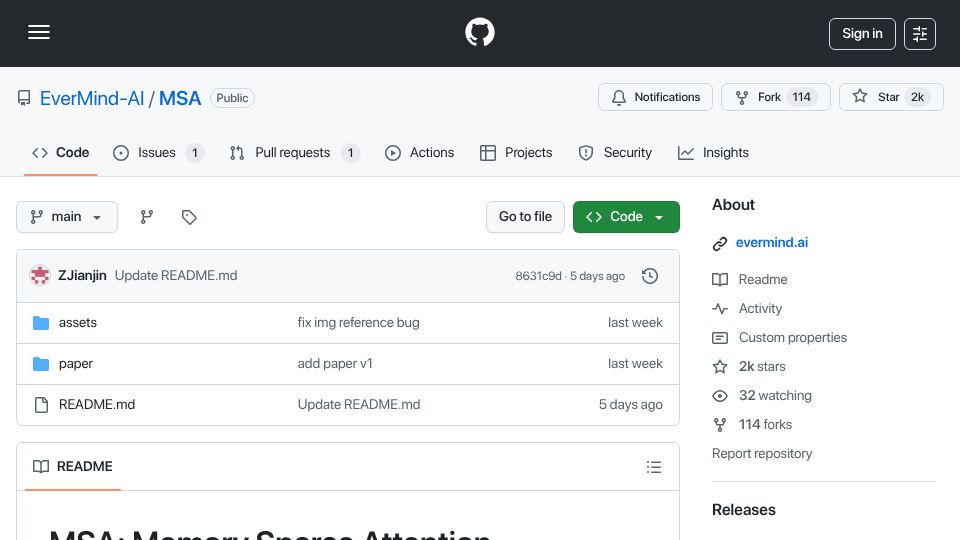The width and height of the screenshot is (960, 540).
Task: Click Notifications bell button
Action: pos(655,97)
